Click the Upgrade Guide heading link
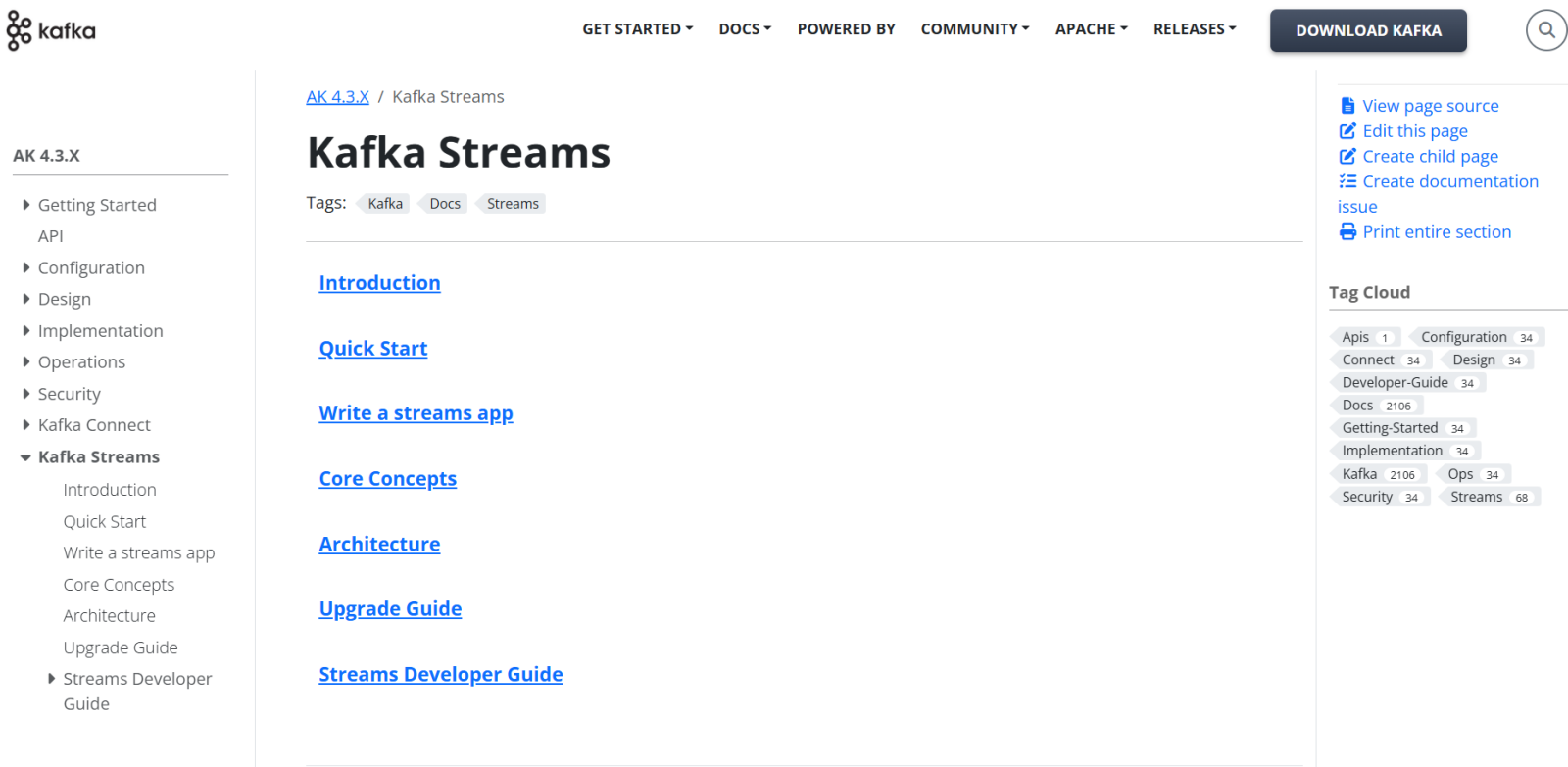 (390, 609)
